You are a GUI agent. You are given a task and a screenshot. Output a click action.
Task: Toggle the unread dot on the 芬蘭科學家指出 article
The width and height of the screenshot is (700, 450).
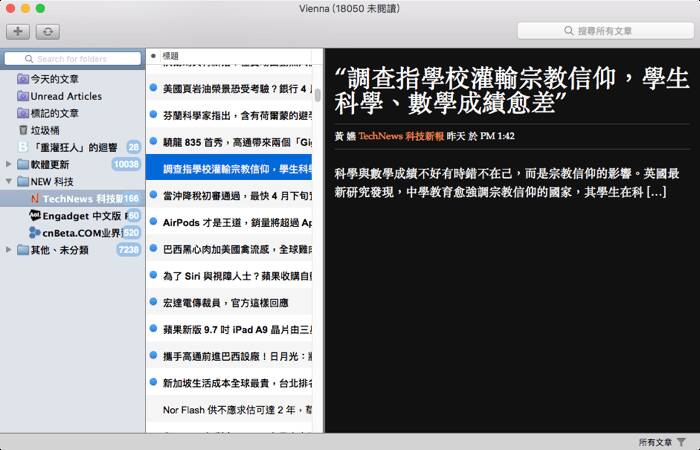point(153,114)
